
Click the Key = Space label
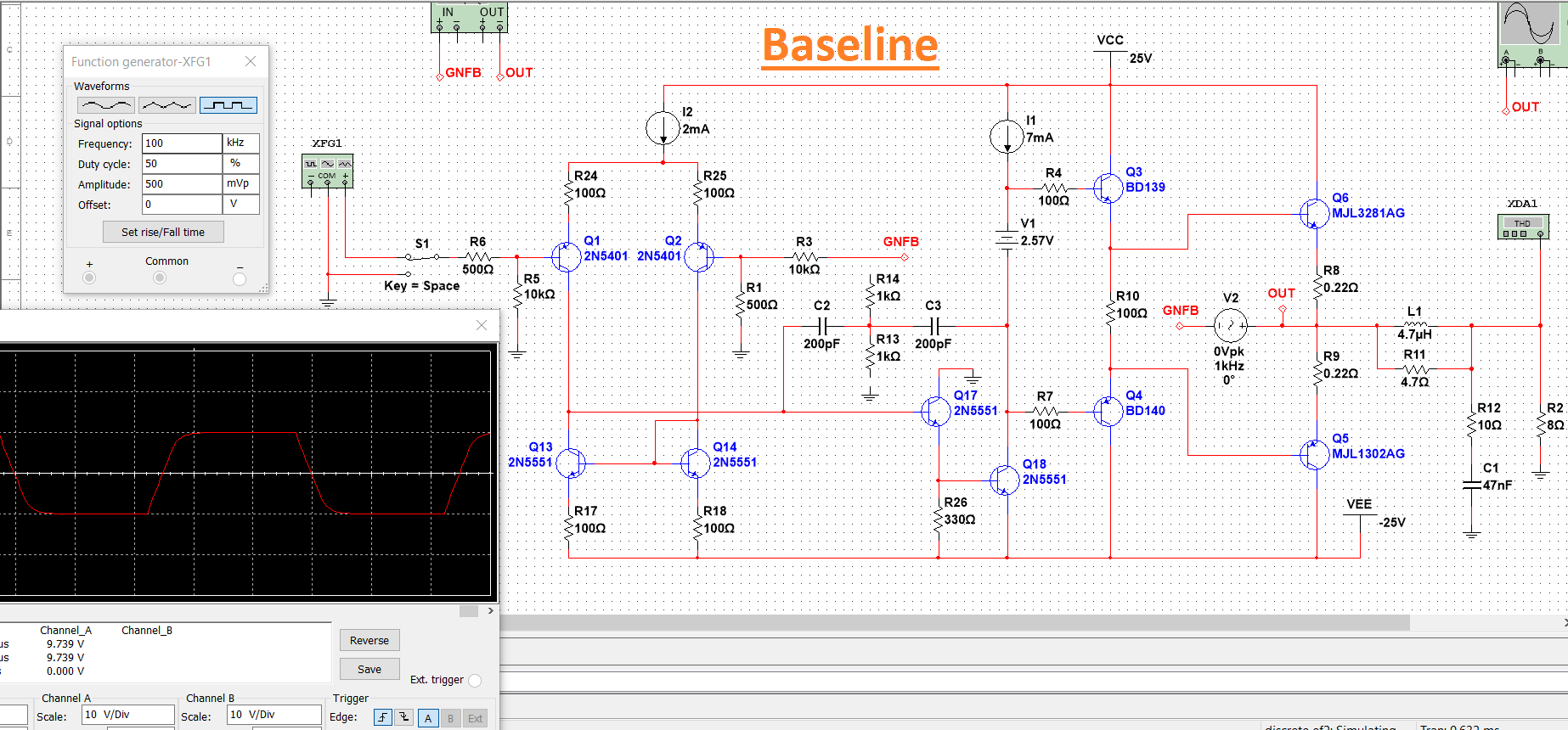click(421, 286)
